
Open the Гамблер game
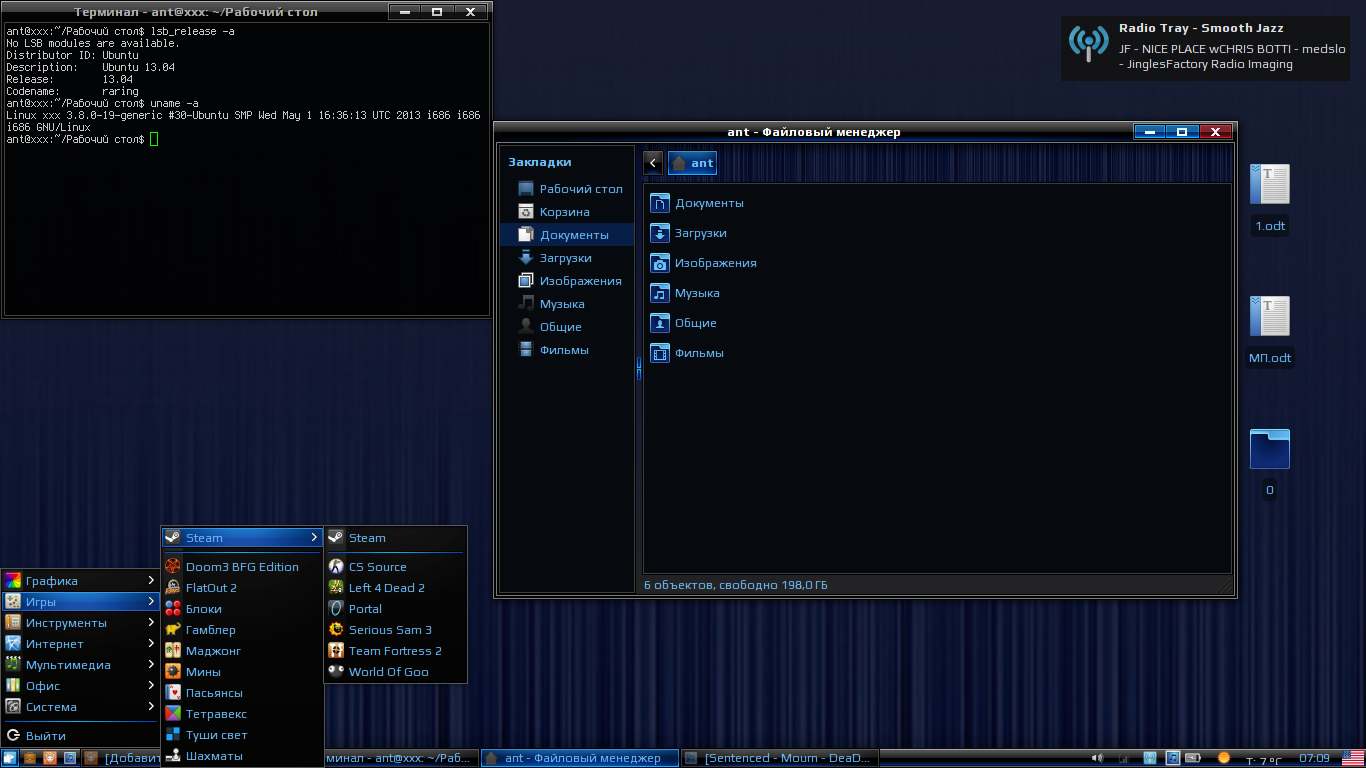coord(242,630)
